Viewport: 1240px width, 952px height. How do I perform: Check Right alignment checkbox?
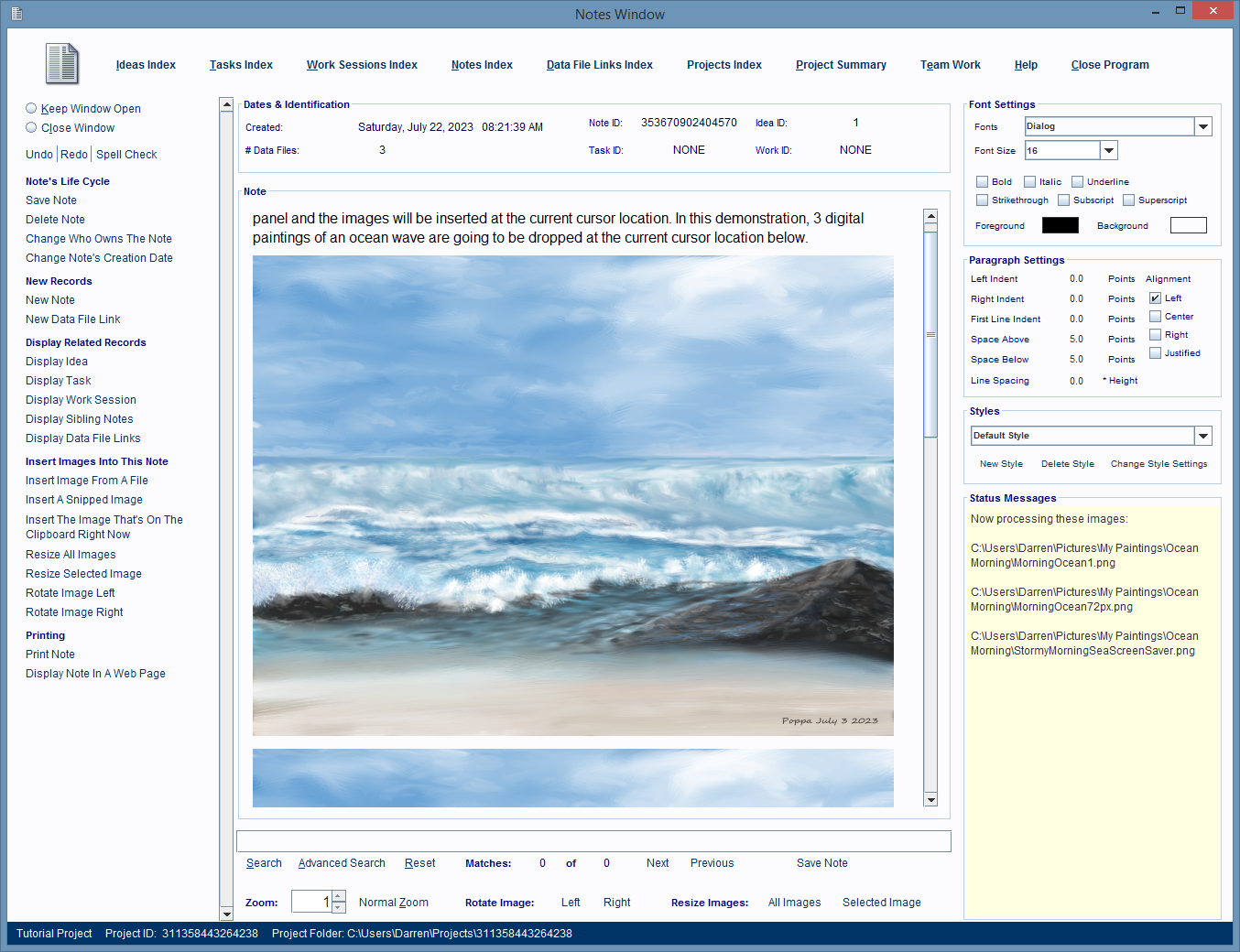[1155, 334]
